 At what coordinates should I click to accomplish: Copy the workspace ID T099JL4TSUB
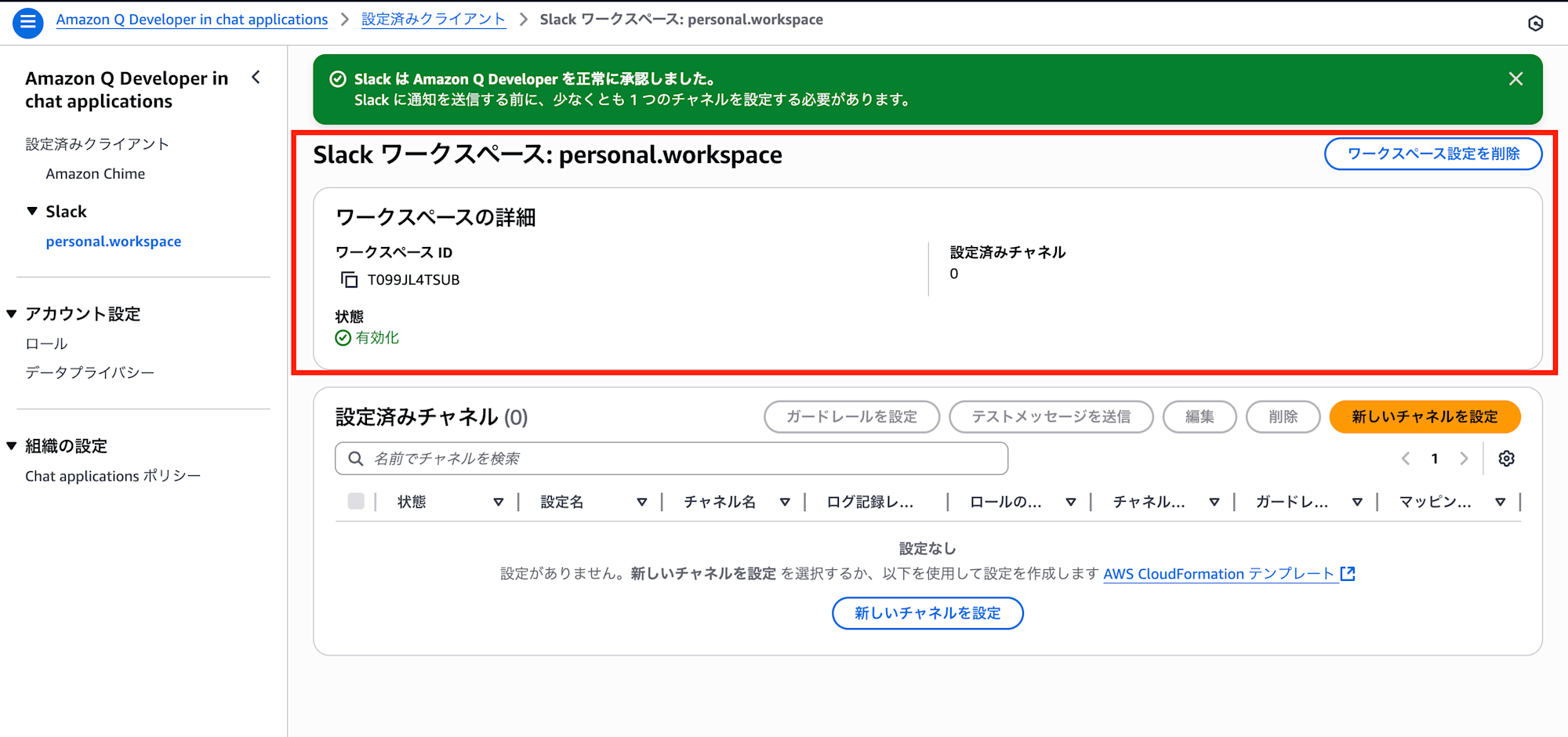pos(349,280)
